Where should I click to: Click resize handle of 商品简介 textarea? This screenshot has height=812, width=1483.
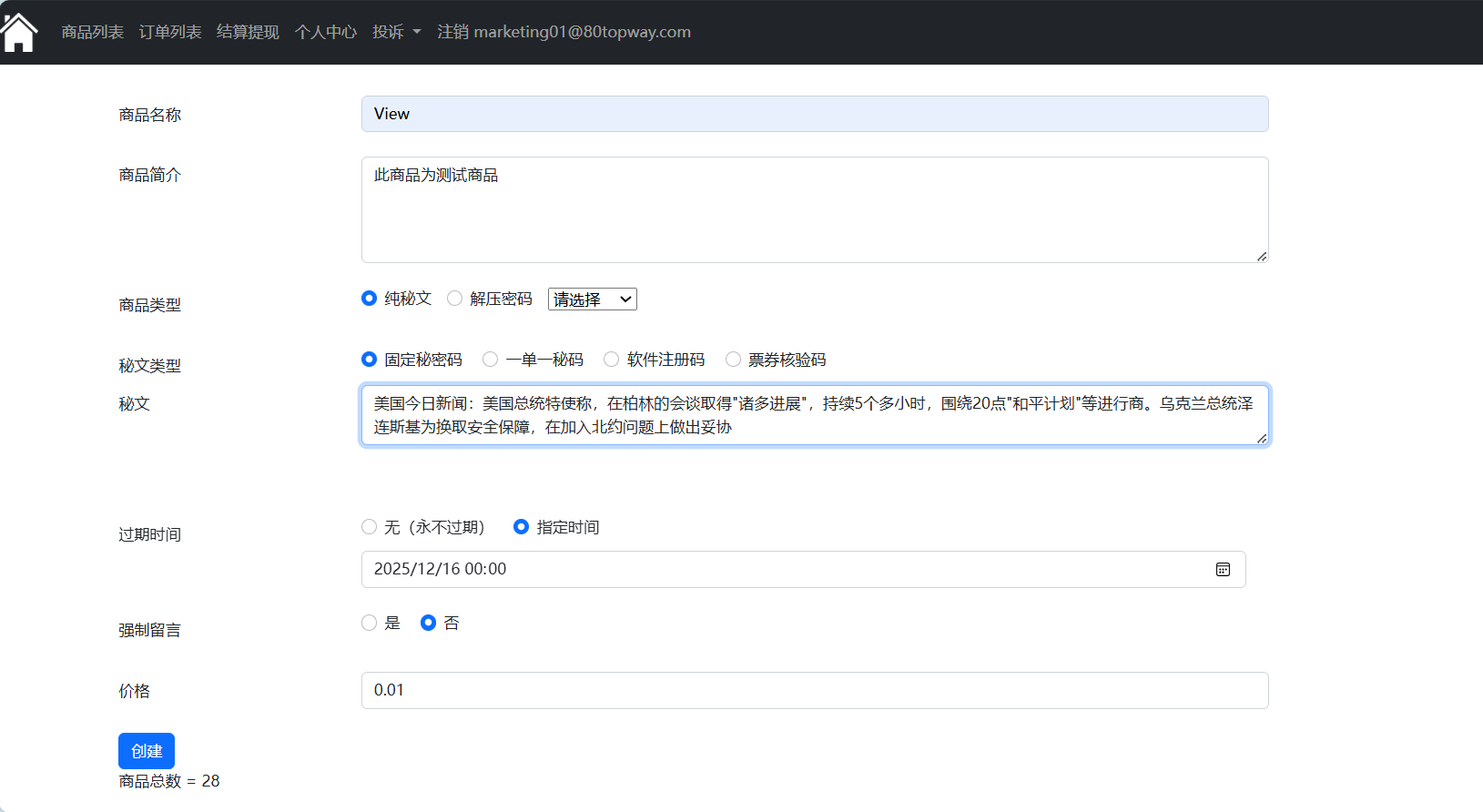(x=1262, y=257)
